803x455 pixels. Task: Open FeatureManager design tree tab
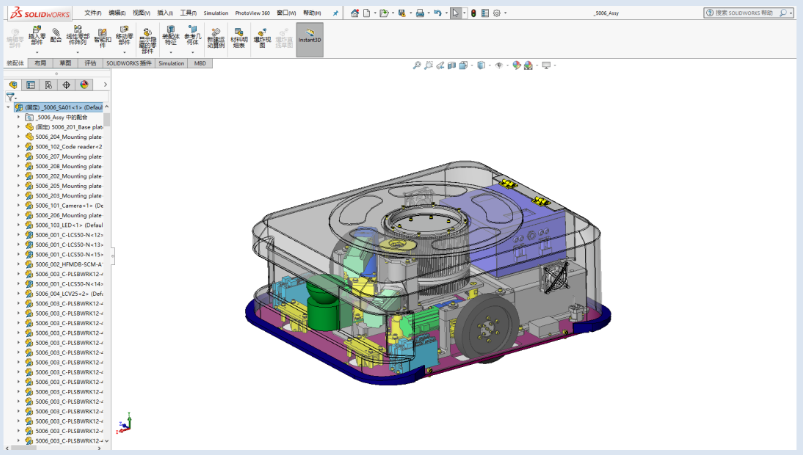[13, 85]
